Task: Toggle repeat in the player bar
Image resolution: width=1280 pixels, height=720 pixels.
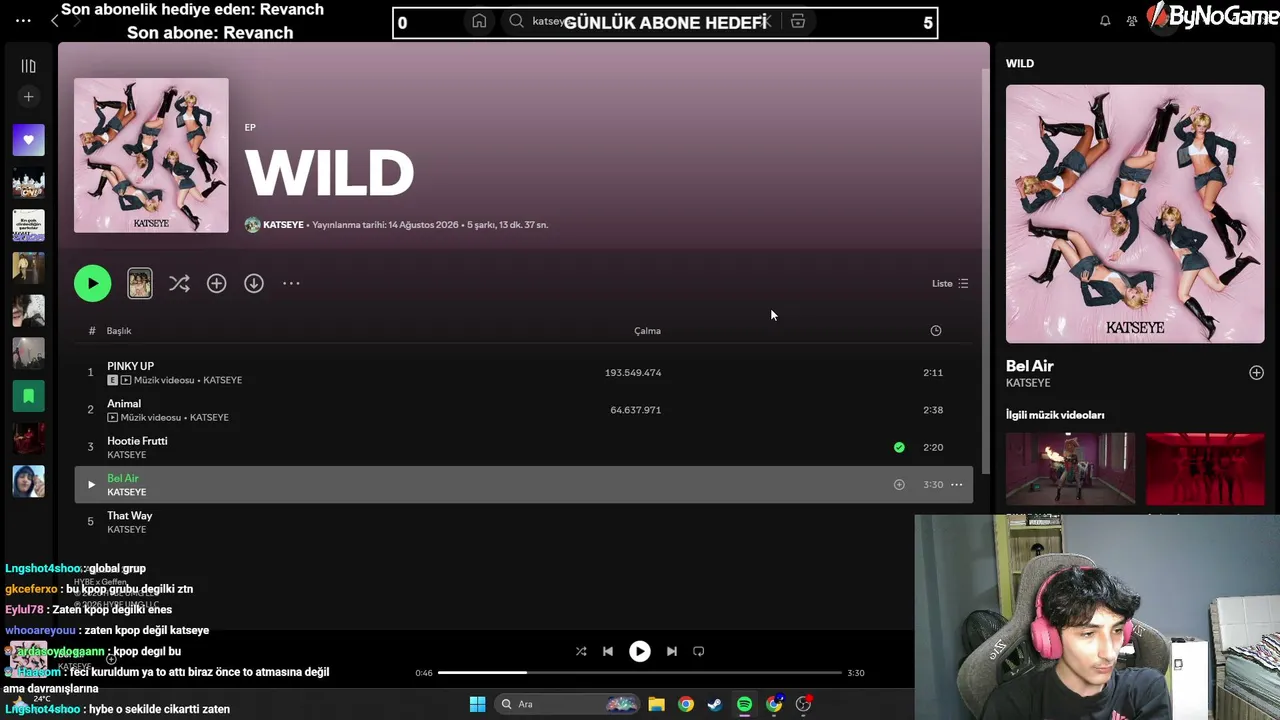Action: pos(699,651)
